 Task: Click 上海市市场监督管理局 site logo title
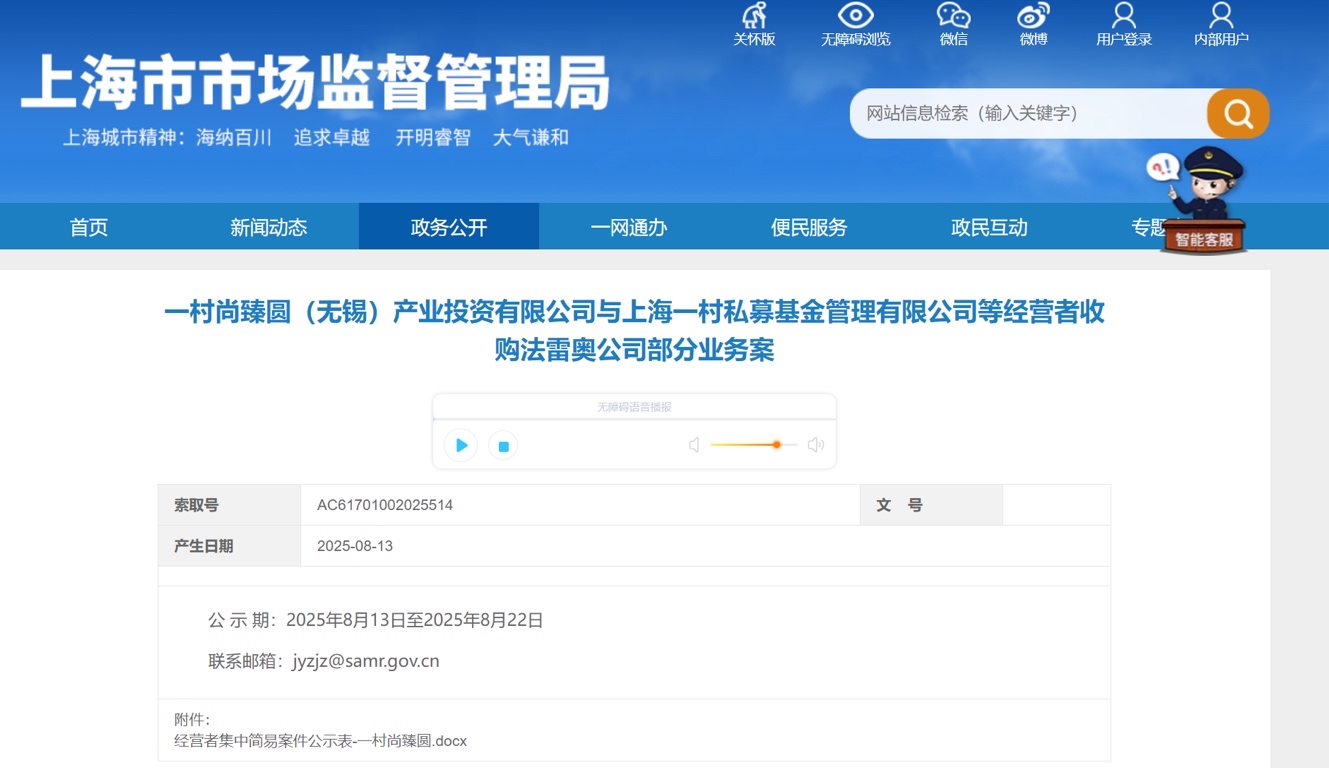(x=315, y=82)
